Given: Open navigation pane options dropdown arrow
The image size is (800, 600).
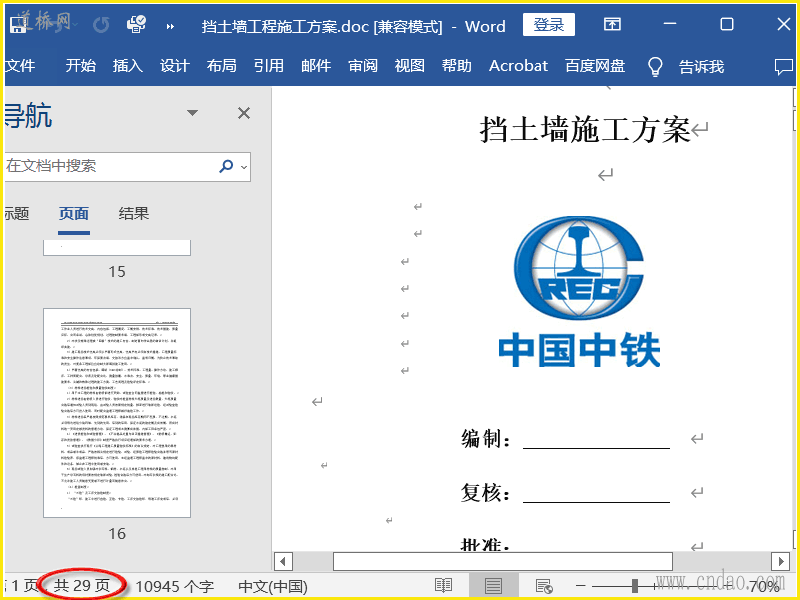Looking at the screenshot, I should pyautogui.click(x=192, y=113).
